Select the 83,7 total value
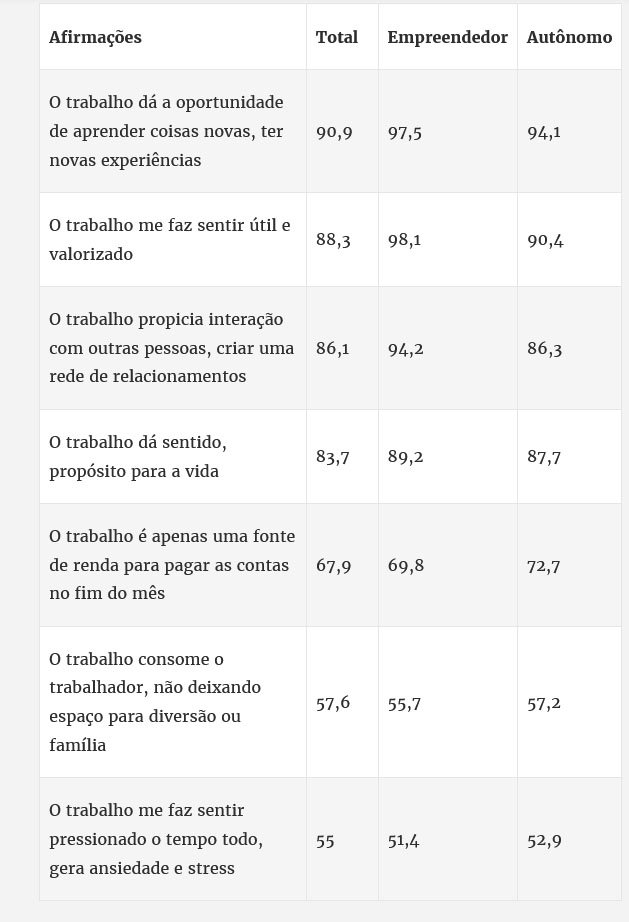 tap(333, 457)
